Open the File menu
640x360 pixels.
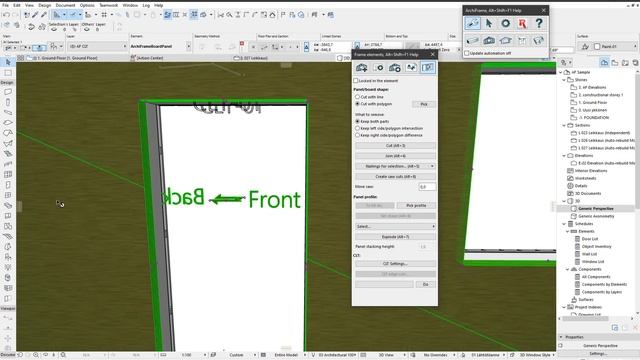click(5, 5)
